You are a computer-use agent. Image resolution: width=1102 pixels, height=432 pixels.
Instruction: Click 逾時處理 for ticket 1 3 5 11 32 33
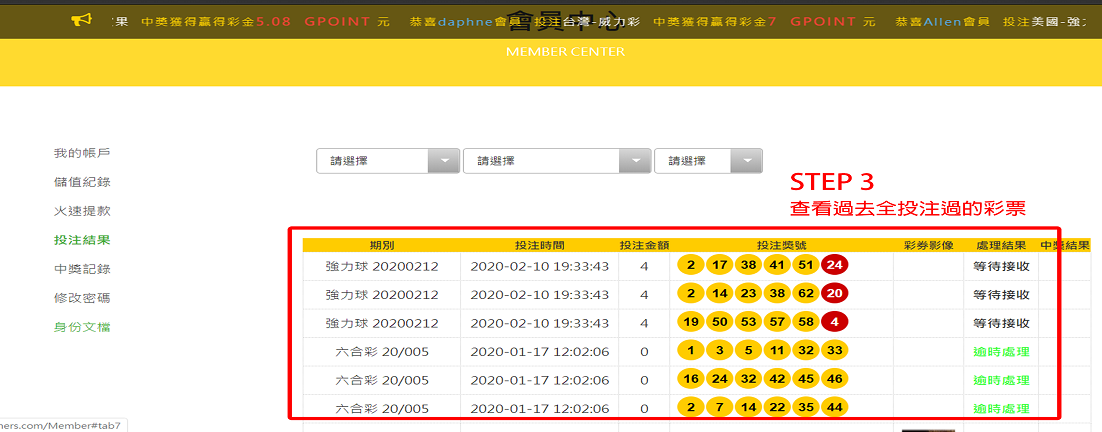[1001, 352]
